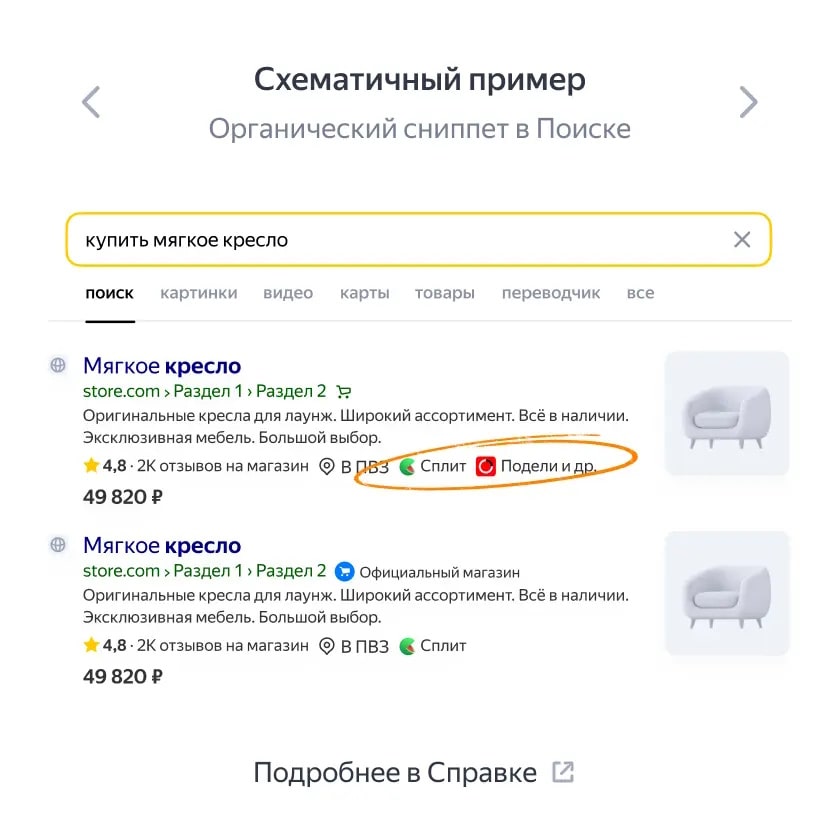
Task: Open the переводчик tab
Action: point(551,293)
